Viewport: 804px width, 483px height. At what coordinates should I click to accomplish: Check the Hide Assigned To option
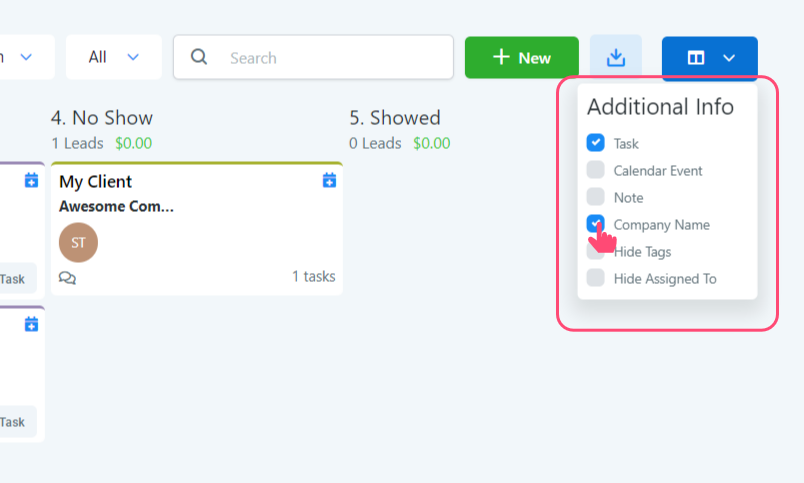[x=596, y=278]
